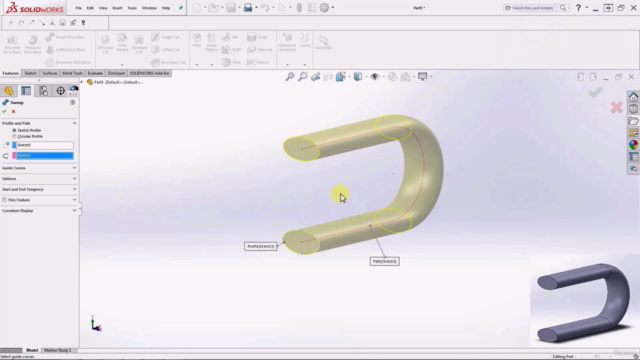Open the File menu
This screenshot has width=640, height=360.
pyautogui.click(x=78, y=8)
